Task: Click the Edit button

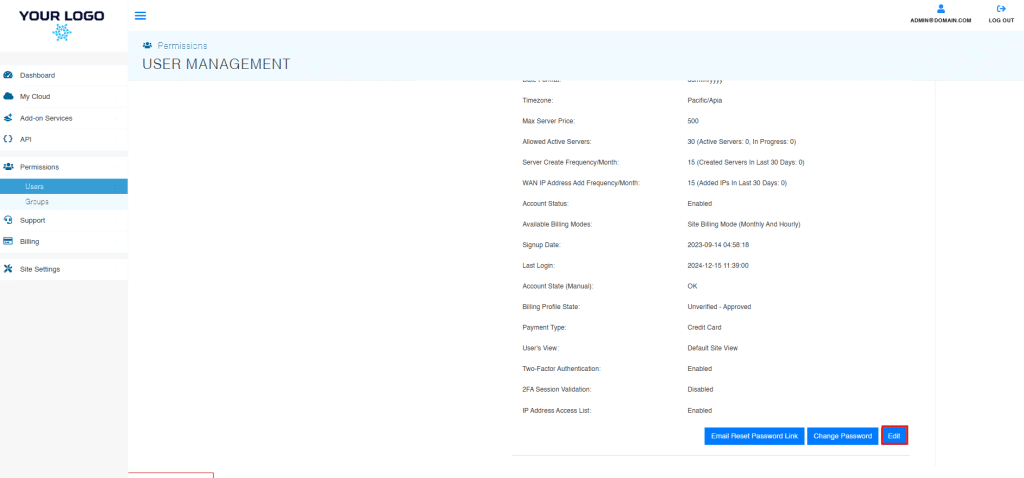Action: pos(894,437)
